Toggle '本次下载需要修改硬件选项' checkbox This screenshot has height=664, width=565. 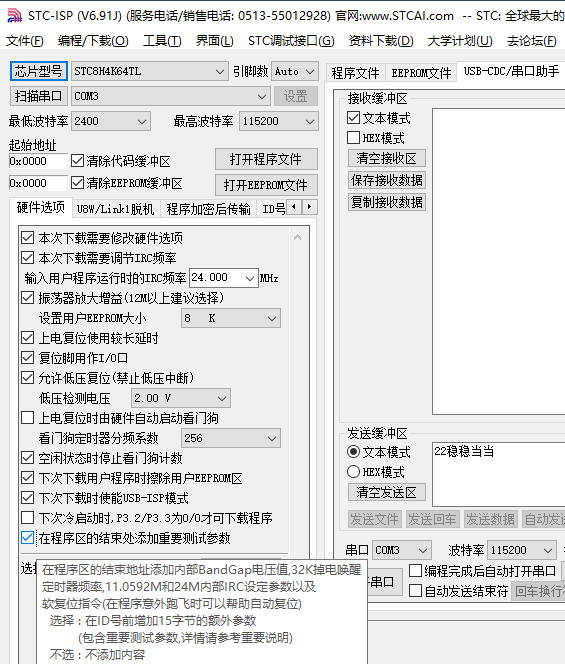coord(28,238)
